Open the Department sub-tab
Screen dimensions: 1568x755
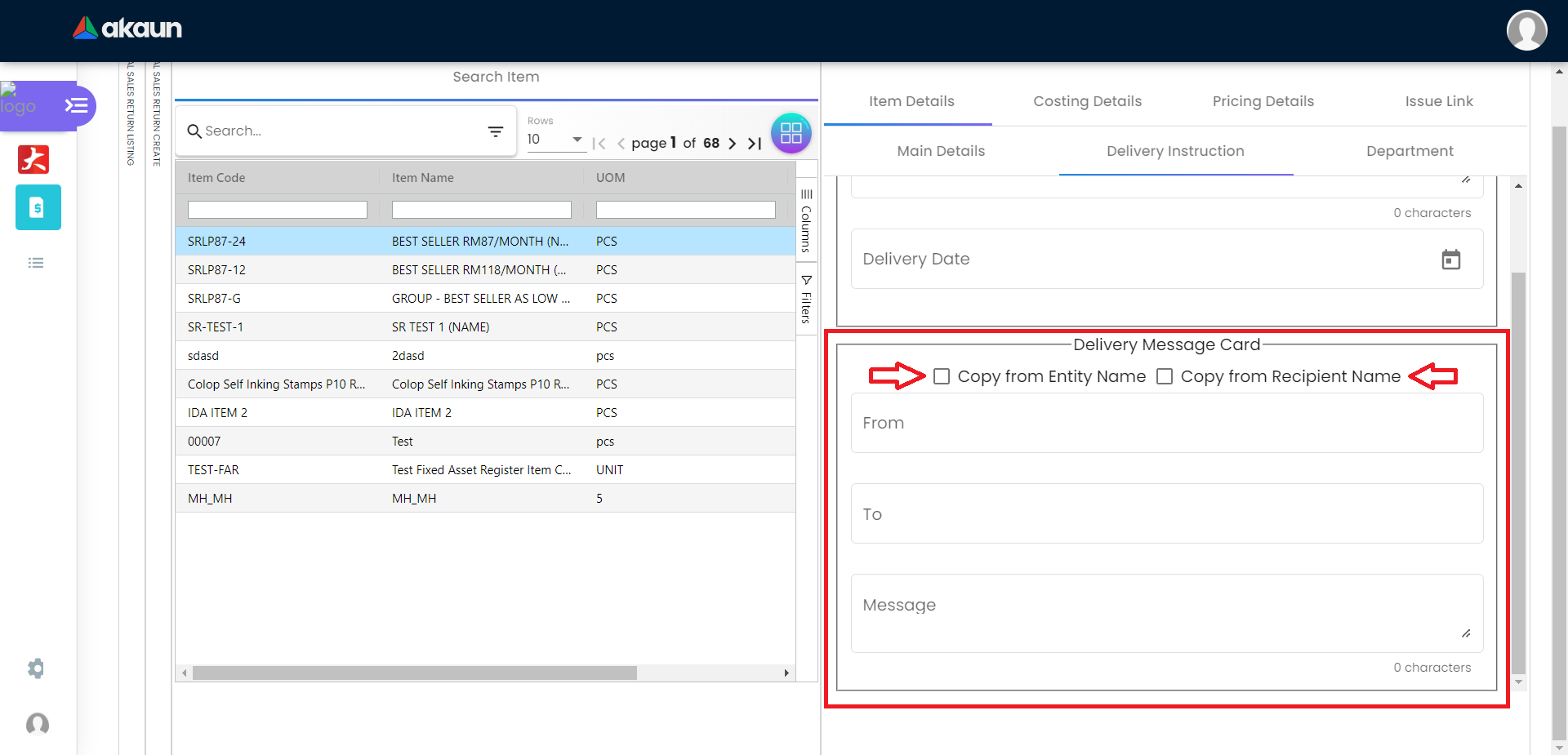[x=1409, y=151]
